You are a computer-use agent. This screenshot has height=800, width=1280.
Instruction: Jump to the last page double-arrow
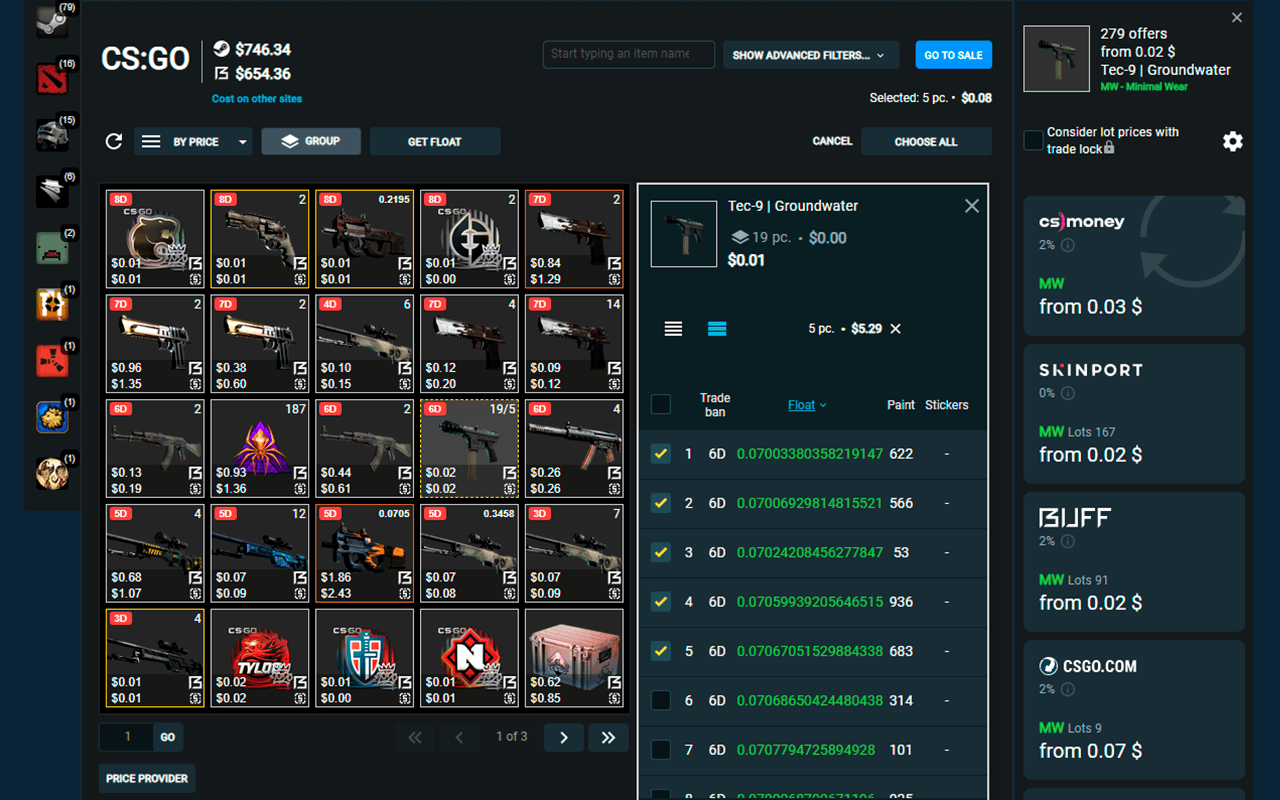608,737
